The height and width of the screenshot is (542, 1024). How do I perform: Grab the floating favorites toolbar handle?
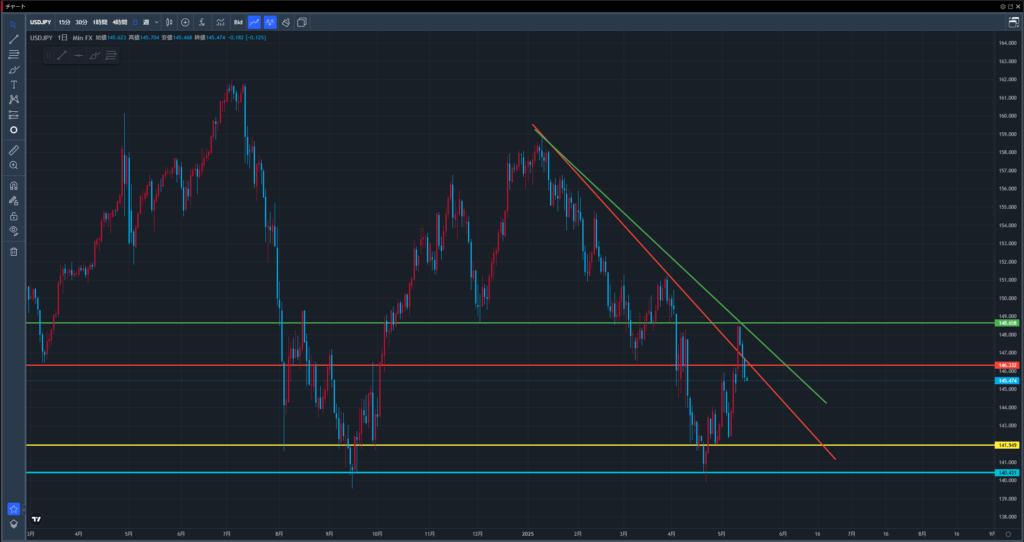click(x=48, y=56)
